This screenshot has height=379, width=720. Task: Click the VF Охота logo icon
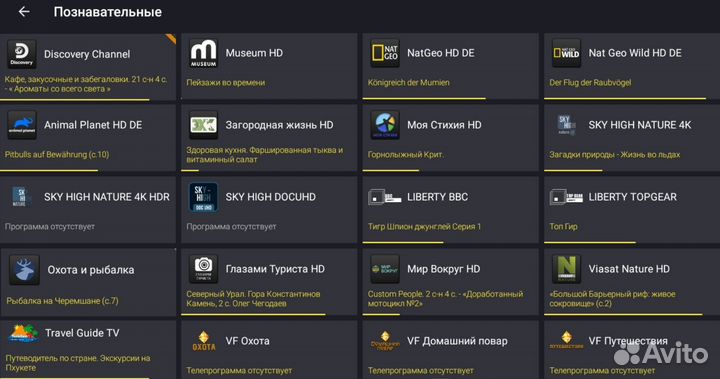pyautogui.click(x=203, y=341)
